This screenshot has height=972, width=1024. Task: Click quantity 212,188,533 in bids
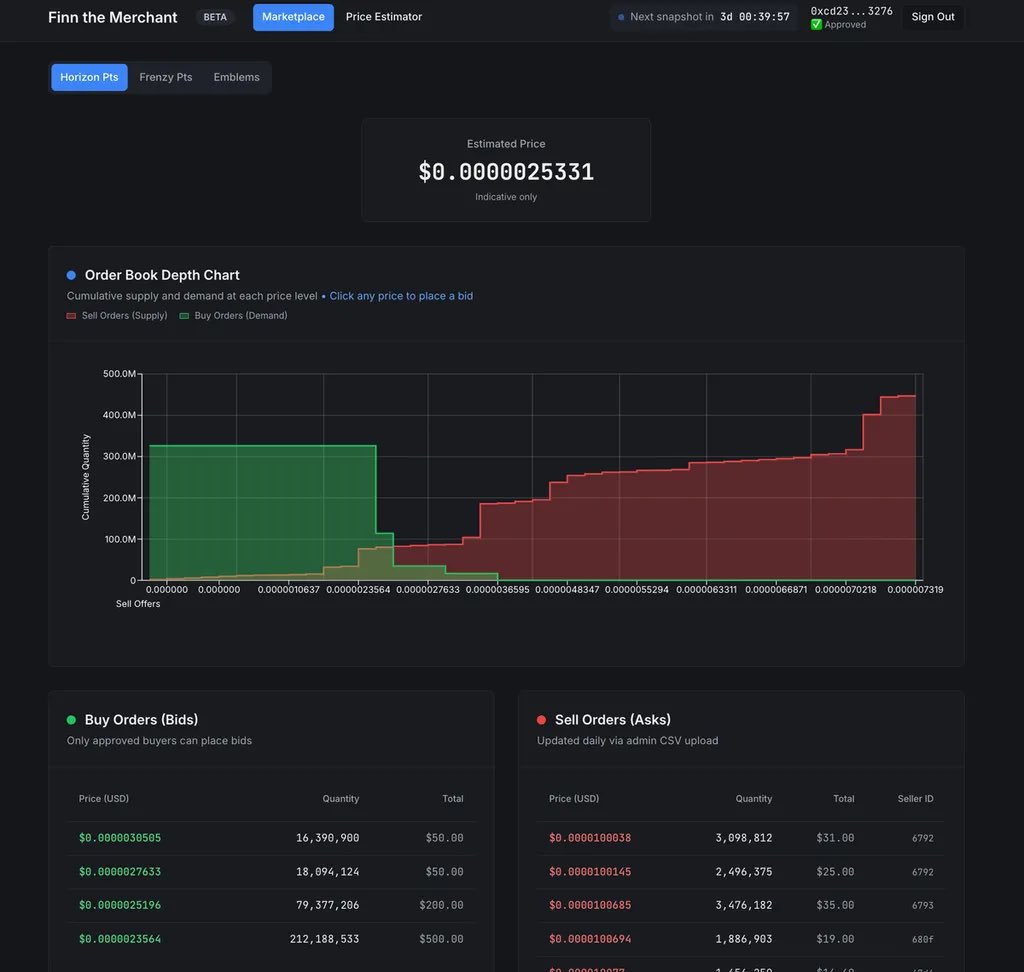click(x=325, y=939)
